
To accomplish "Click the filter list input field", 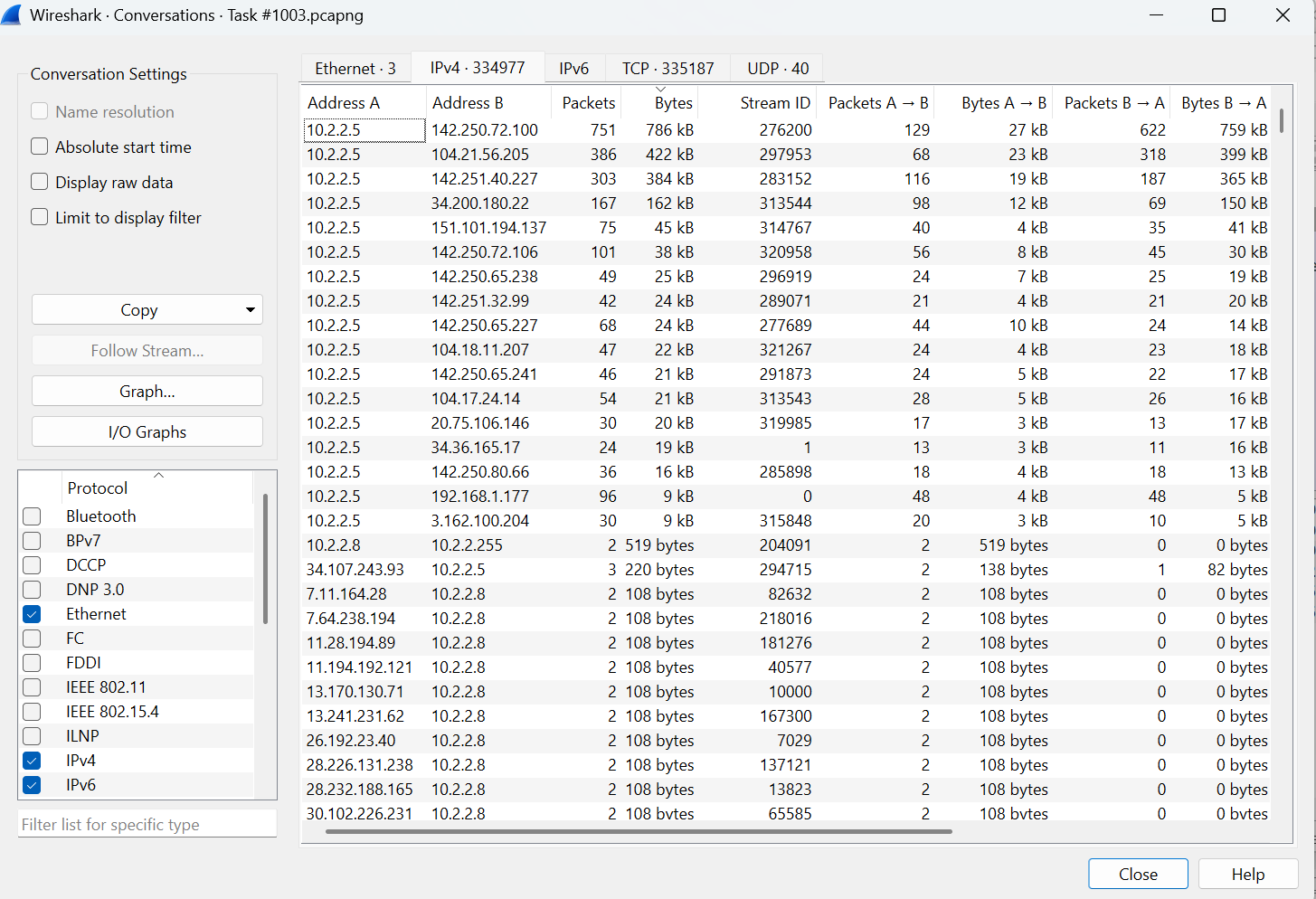I will [147, 824].
